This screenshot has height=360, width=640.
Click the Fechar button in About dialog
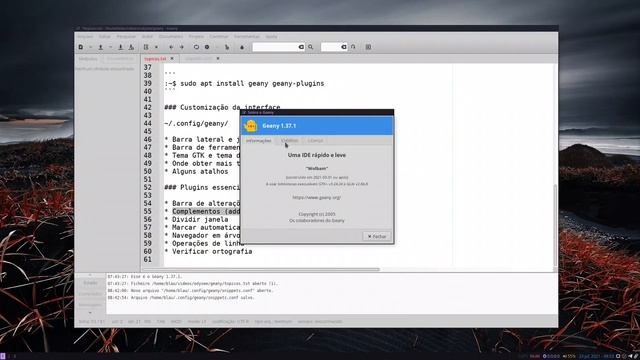(377, 236)
